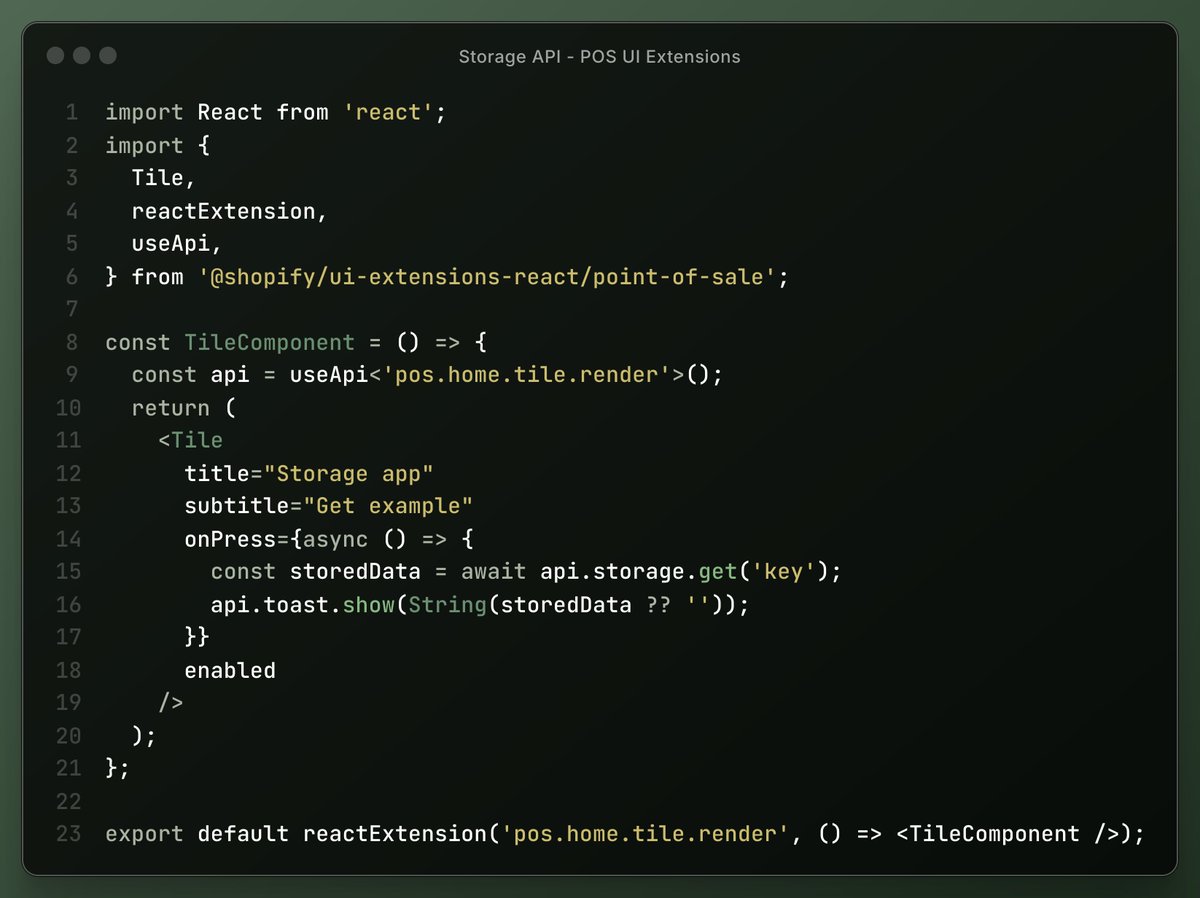Viewport: 1200px width, 898px height.
Task: Click the 'react' import string on line 1
Action: click(388, 113)
